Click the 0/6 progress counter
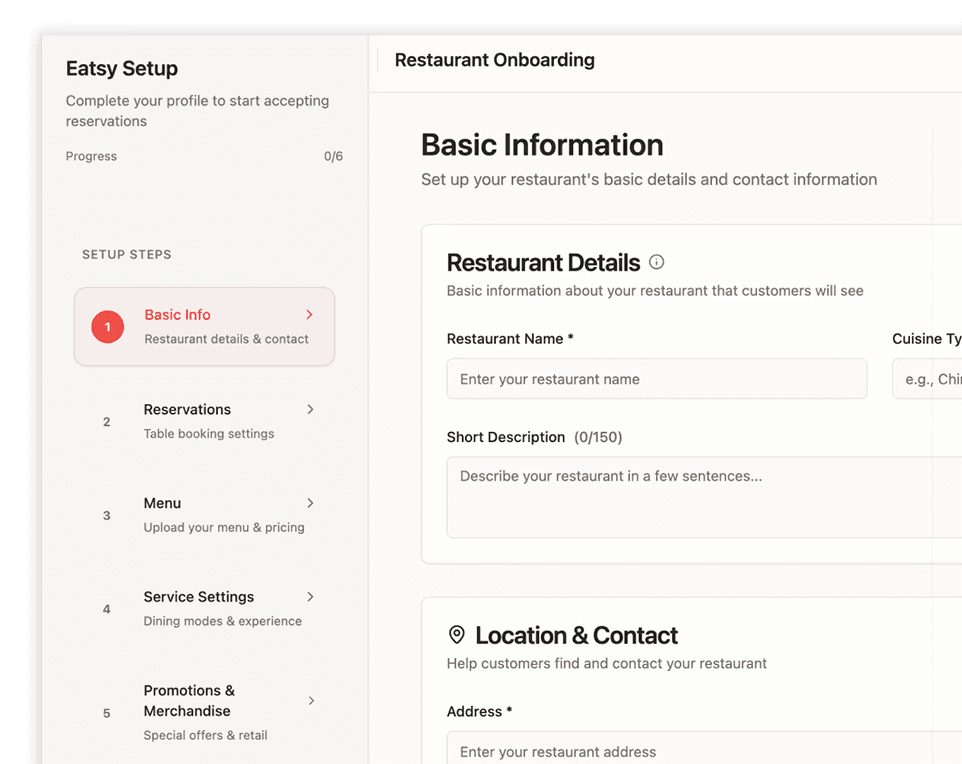962x764 pixels. pos(333,156)
